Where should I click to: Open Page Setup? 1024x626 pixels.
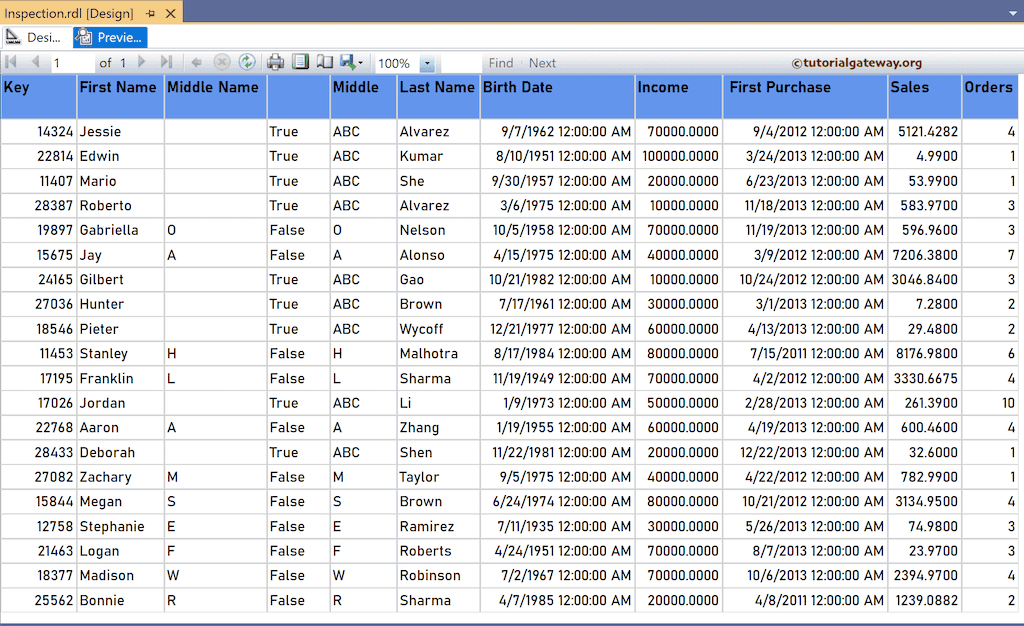pyautogui.click(x=324, y=62)
